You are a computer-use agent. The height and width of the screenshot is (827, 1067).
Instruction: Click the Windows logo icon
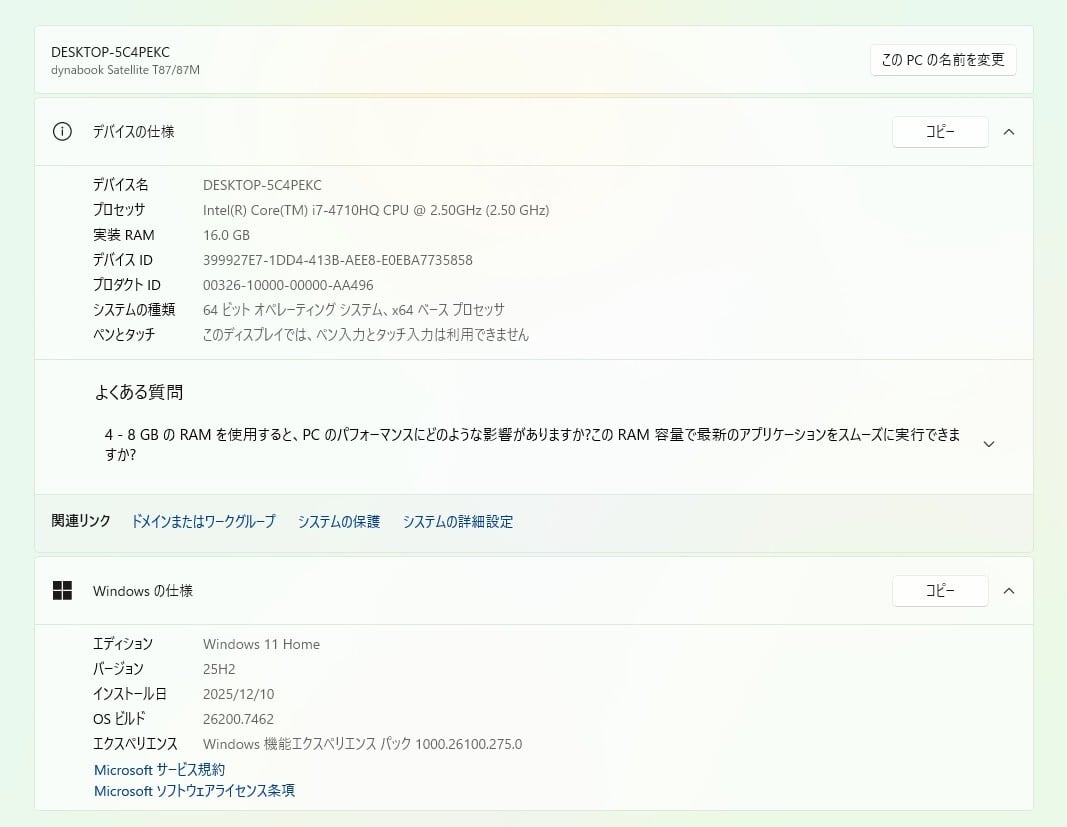click(x=62, y=590)
